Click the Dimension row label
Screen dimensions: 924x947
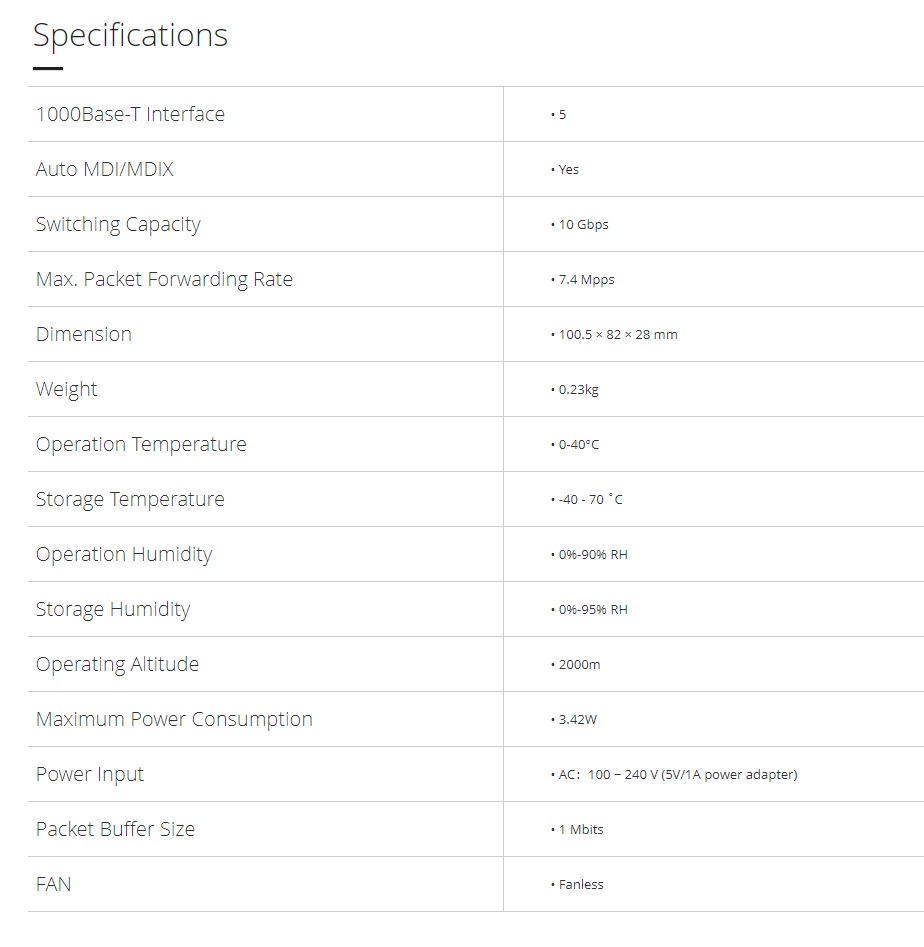click(x=84, y=334)
